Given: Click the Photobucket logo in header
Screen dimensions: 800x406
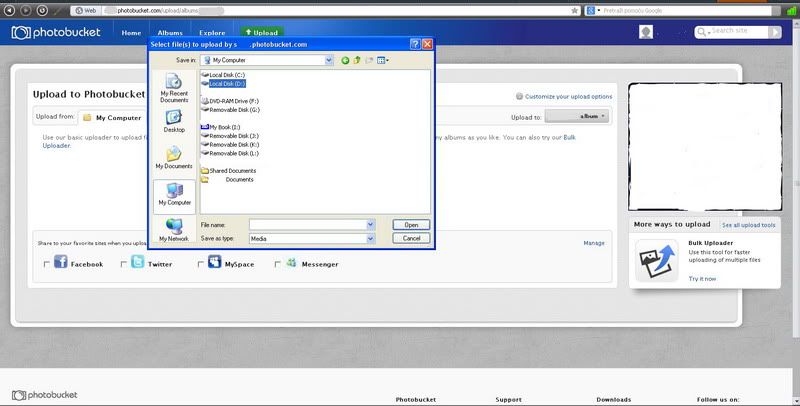Looking at the screenshot, I should [x=56, y=33].
